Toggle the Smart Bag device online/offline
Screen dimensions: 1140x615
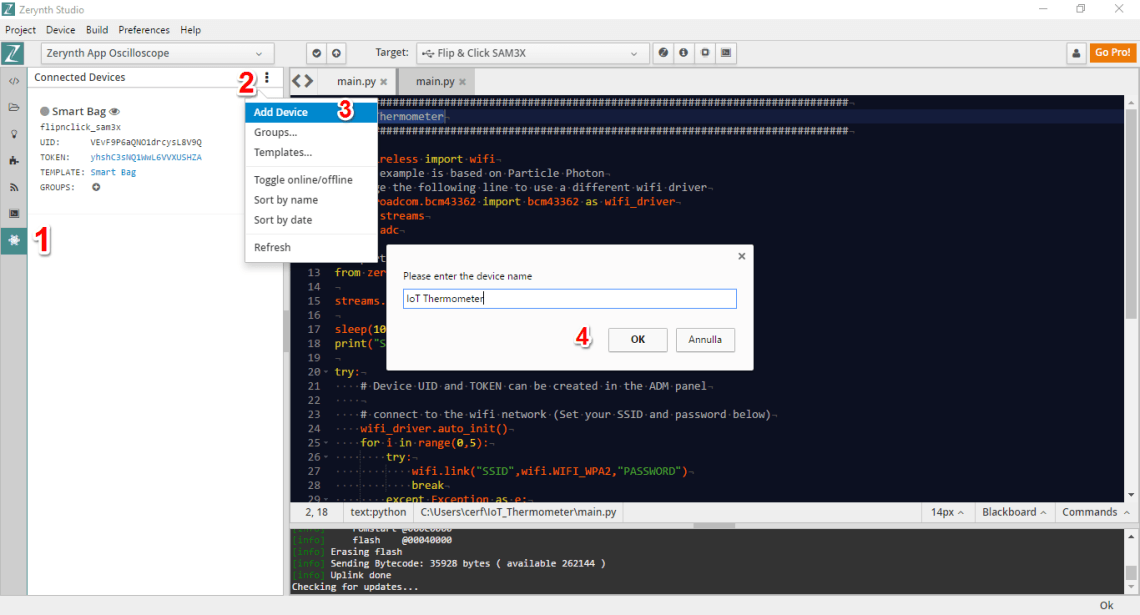(x=44, y=111)
